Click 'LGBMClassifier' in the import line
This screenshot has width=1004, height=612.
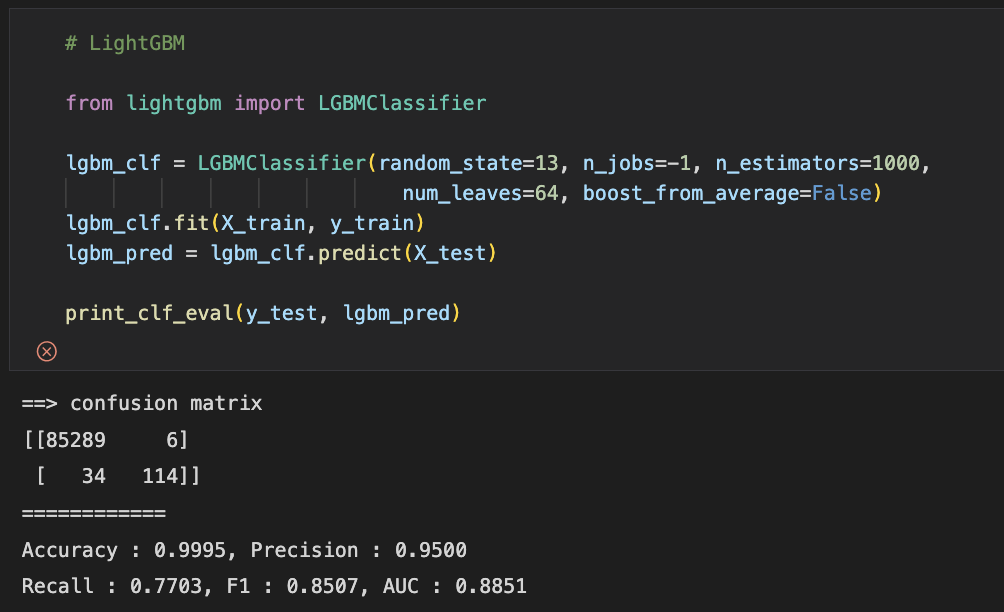pos(402,103)
